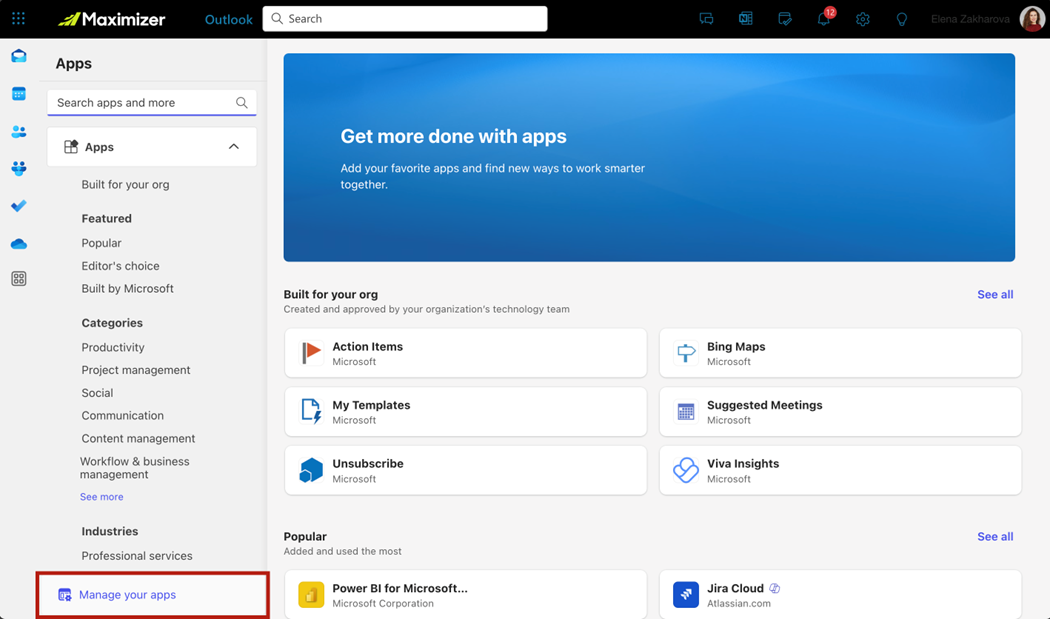Viewport: 1050px width, 619px height.
Task: Click See all for Popular
Action: (x=995, y=537)
